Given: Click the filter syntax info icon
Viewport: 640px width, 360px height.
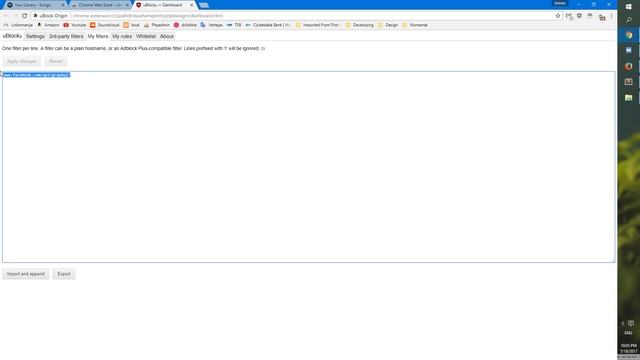Looking at the screenshot, I should click(x=263, y=49).
